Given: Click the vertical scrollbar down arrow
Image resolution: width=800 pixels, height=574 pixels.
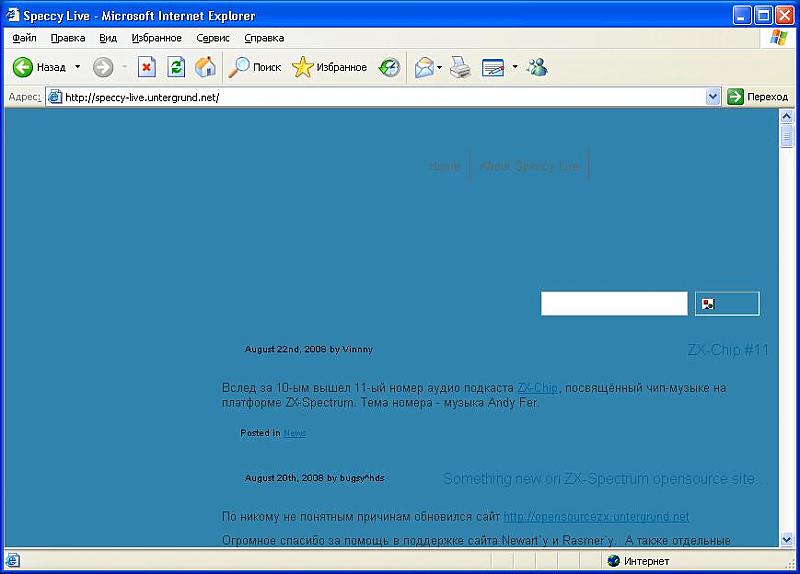Looking at the screenshot, I should coord(786,538).
